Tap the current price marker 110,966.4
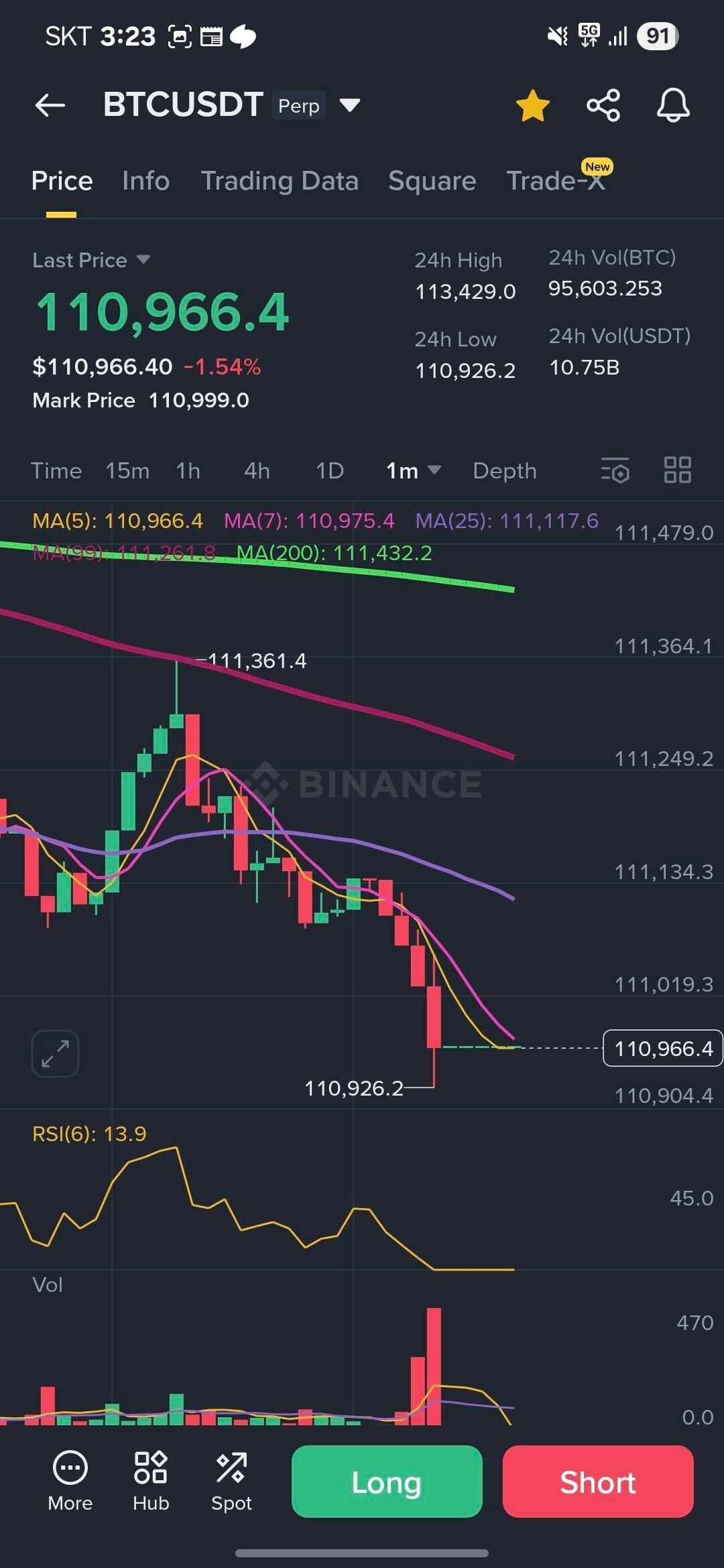The image size is (724, 1568). (663, 1048)
